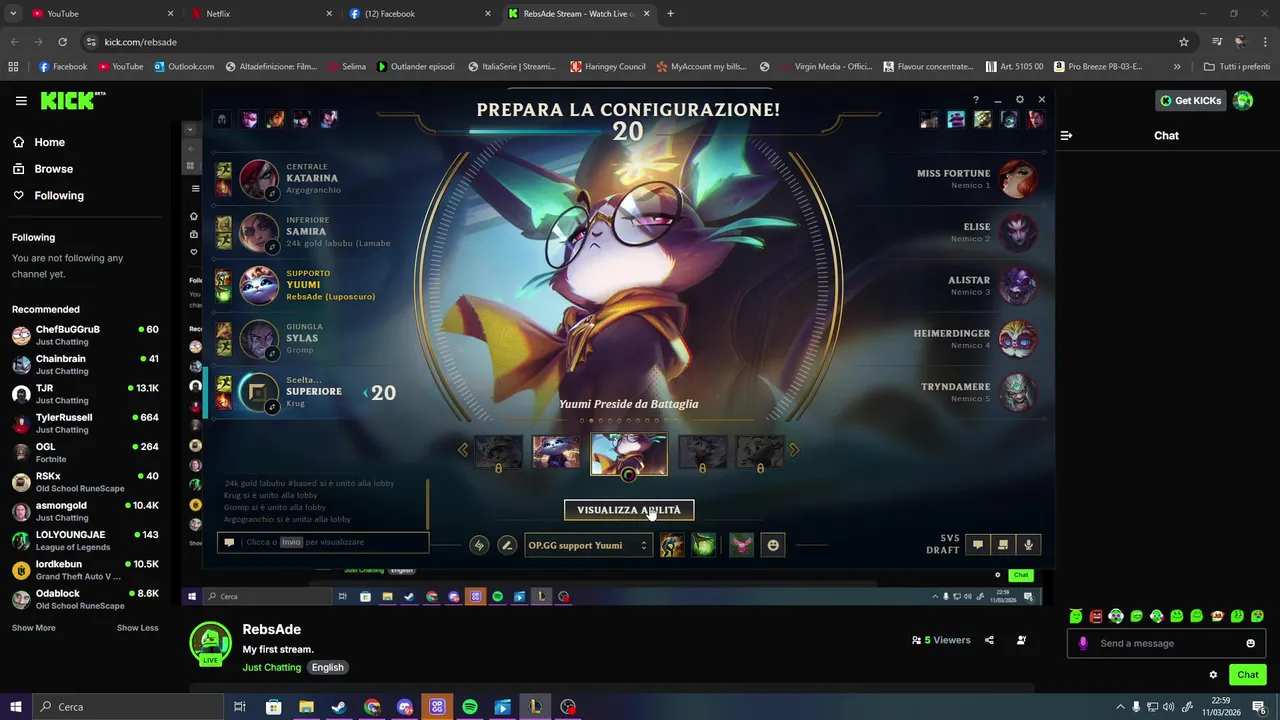
Task: Click the profile avatar next to Get KICKs
Action: (x=1243, y=100)
